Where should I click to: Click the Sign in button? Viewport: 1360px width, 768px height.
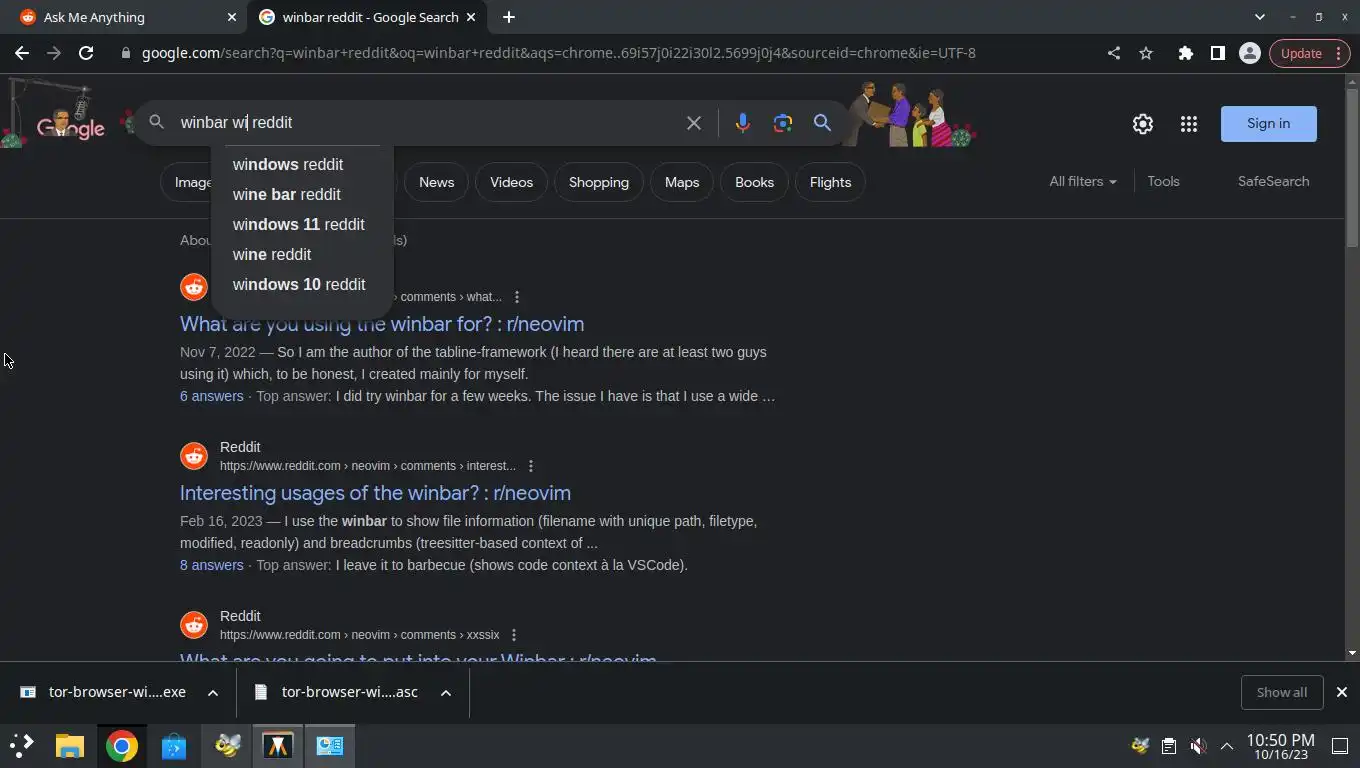pyautogui.click(x=1268, y=124)
